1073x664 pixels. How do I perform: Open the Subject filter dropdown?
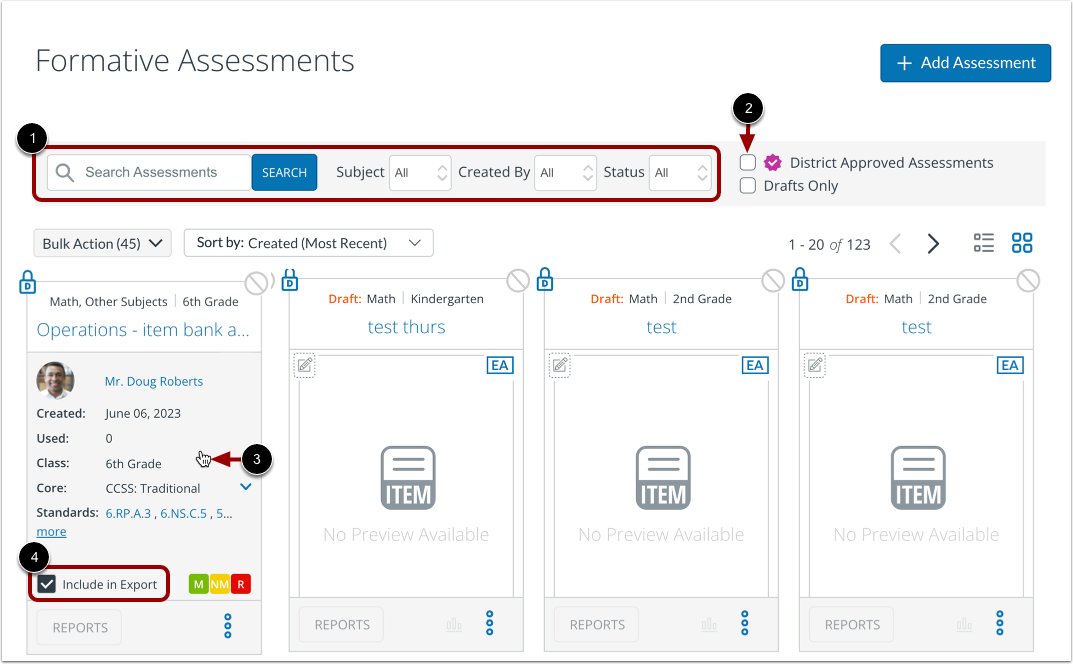point(420,172)
